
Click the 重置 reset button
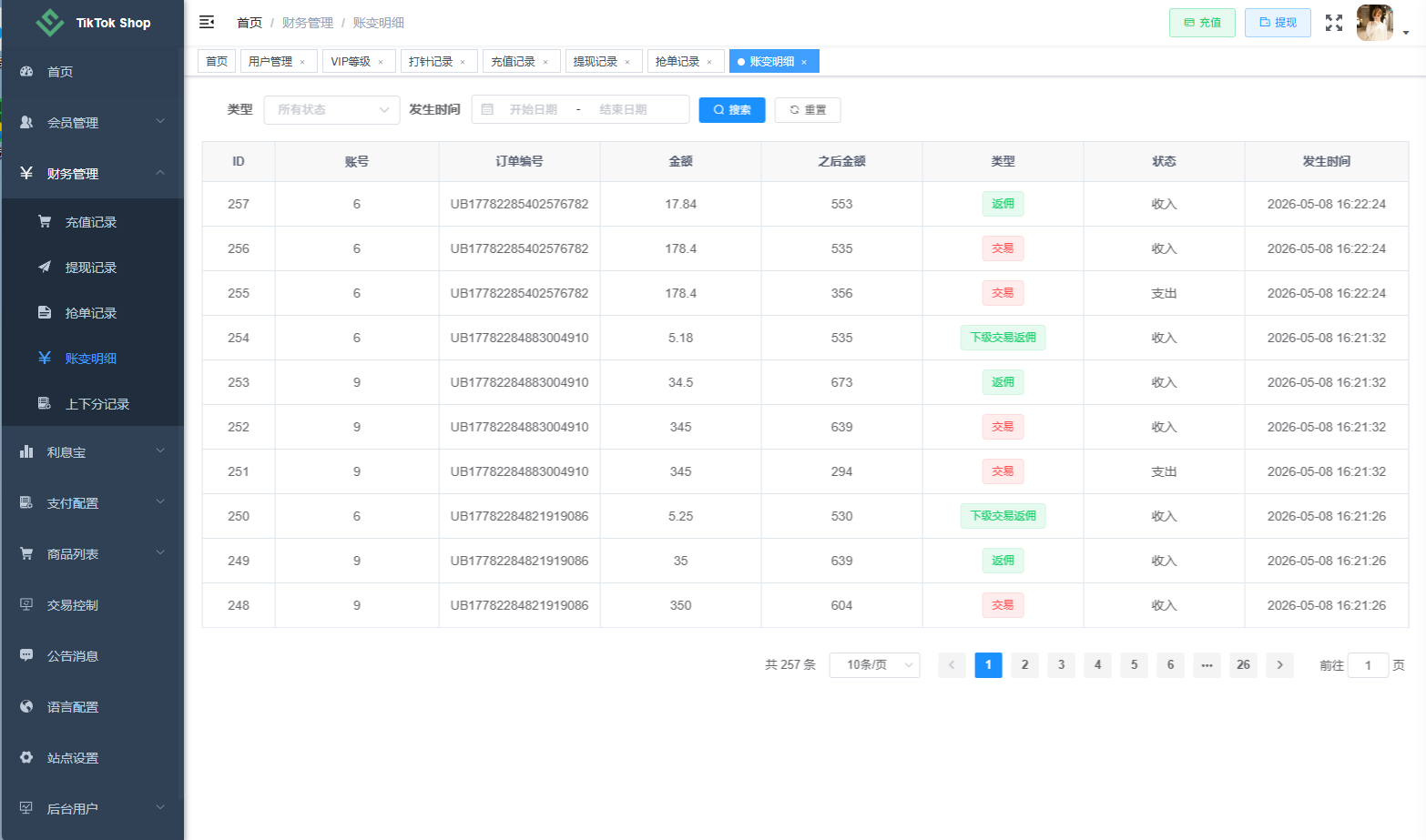808,110
